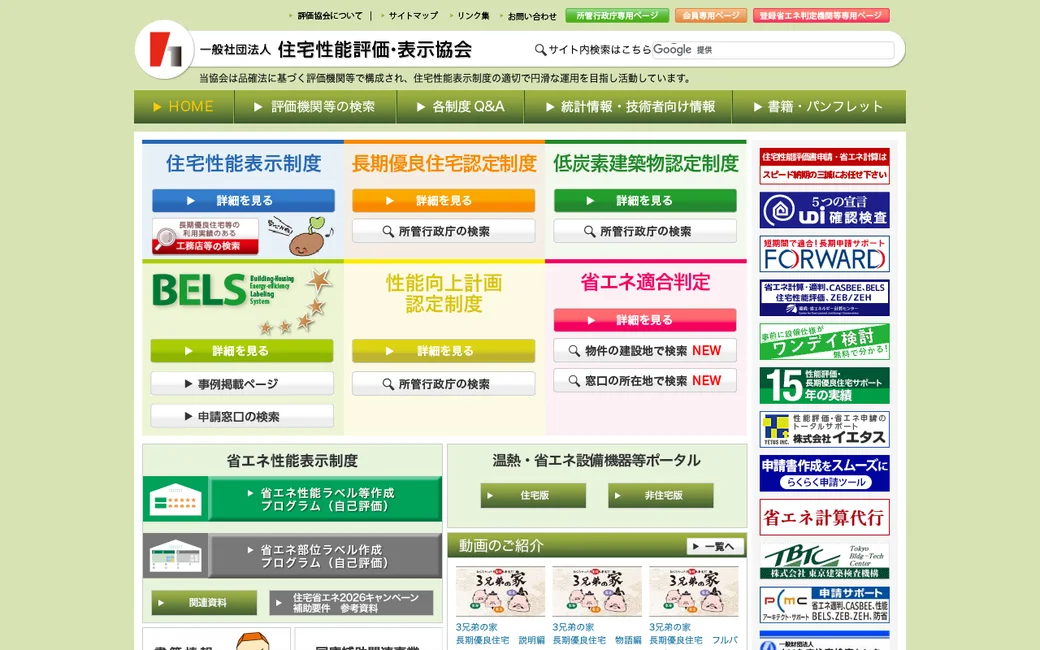This screenshot has height=650, width=1040.
Task: View details of 性能向上計画認定制度
Action: (444, 351)
